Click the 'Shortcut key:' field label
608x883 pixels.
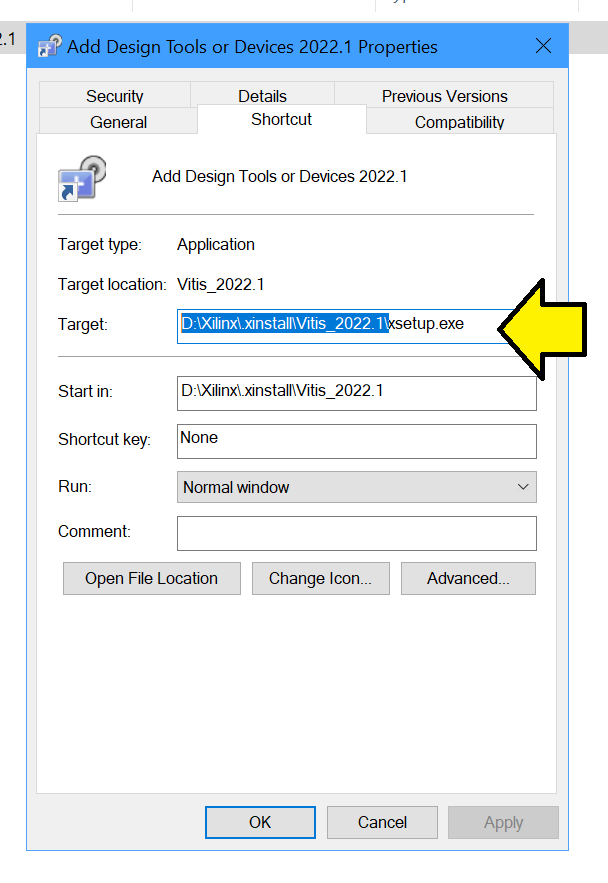(x=104, y=439)
